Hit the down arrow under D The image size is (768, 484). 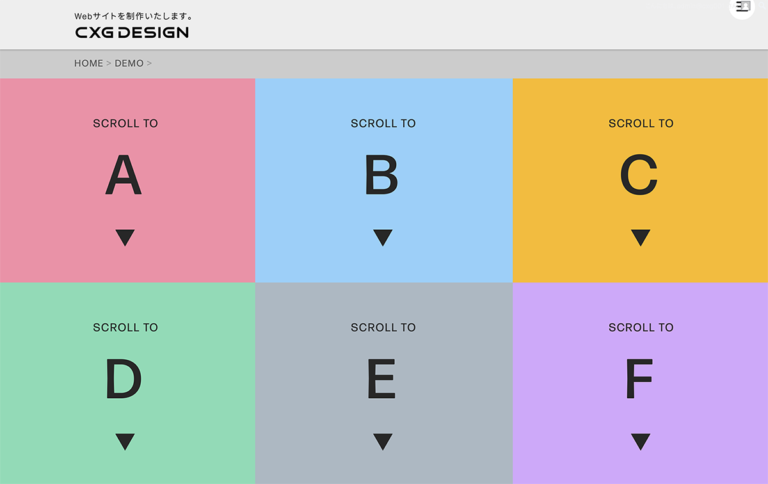click(125, 441)
